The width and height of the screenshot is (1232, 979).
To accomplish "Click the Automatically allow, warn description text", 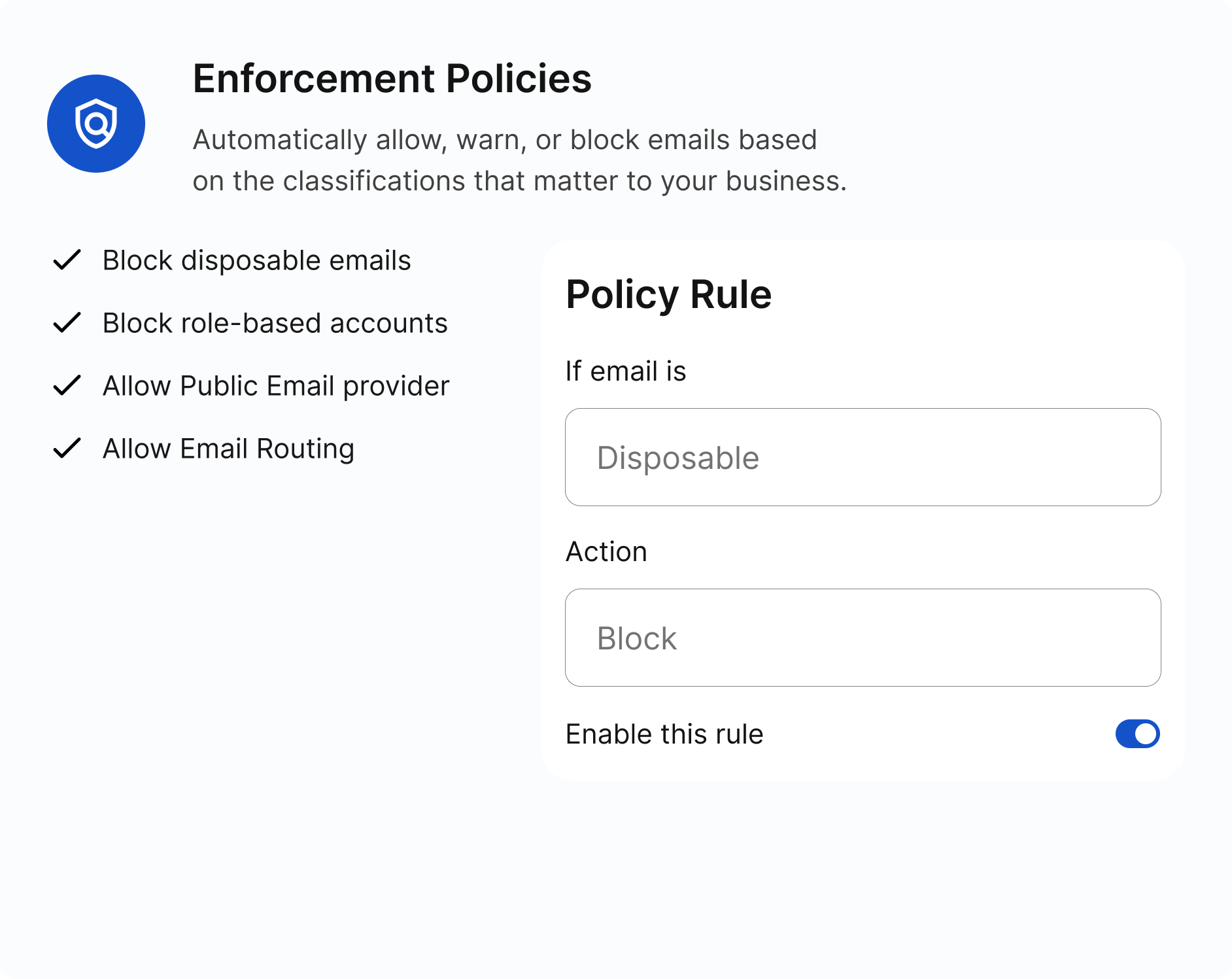I will tap(520, 160).
